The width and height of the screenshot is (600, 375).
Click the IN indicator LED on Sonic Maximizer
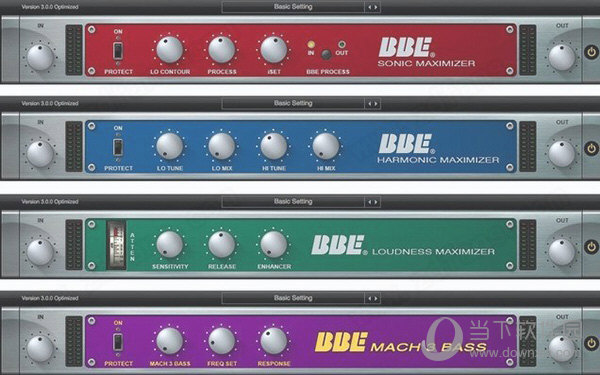click(x=311, y=44)
